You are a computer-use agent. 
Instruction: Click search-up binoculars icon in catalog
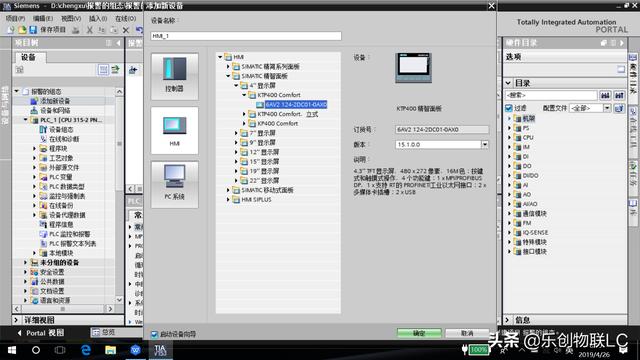coord(619,95)
